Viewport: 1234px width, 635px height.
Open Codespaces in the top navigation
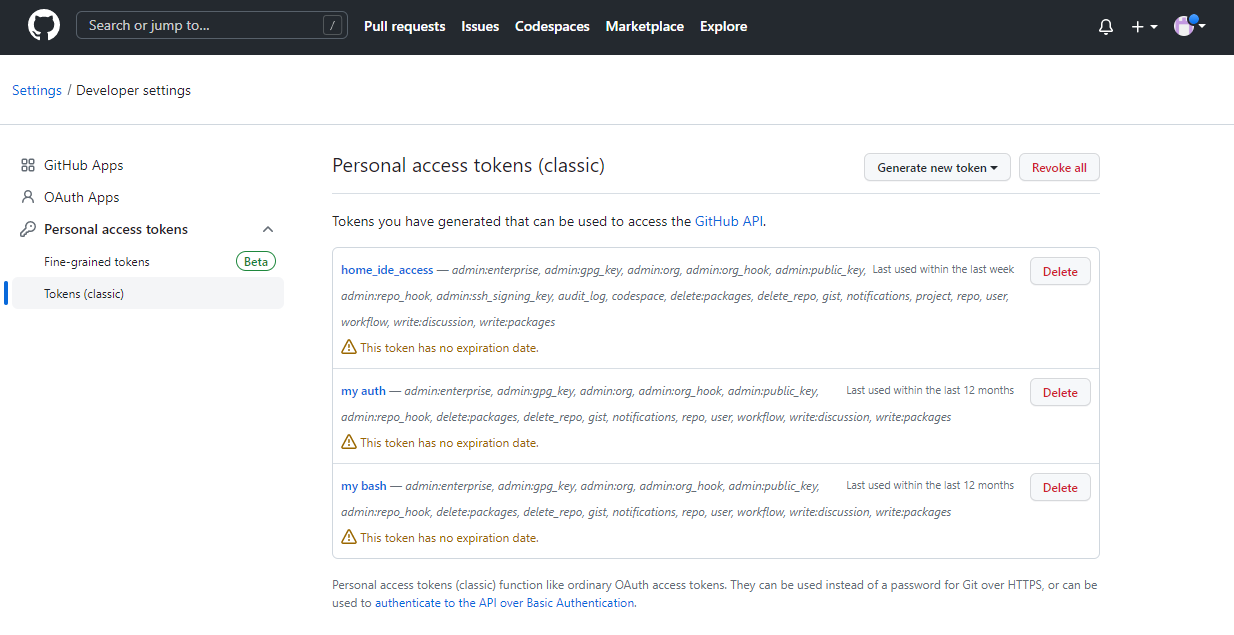point(552,26)
